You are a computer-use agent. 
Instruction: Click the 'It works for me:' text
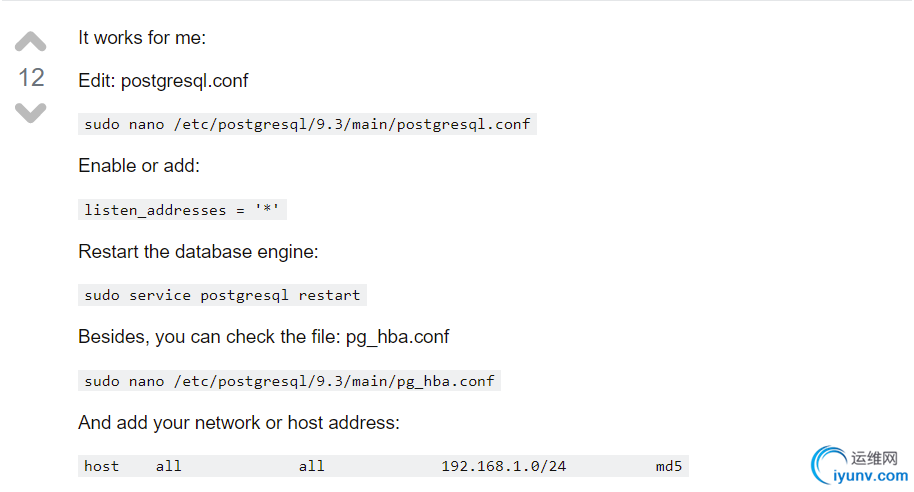point(142,38)
